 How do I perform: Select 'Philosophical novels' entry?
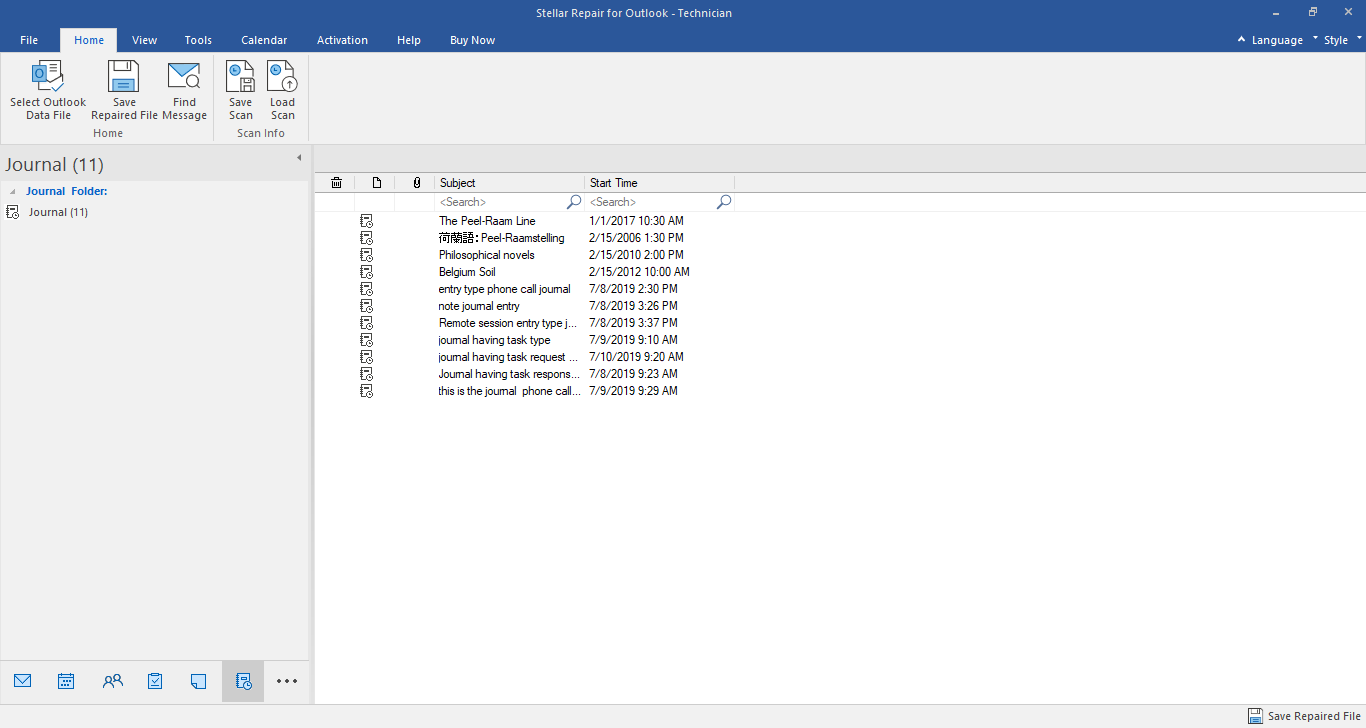point(486,255)
